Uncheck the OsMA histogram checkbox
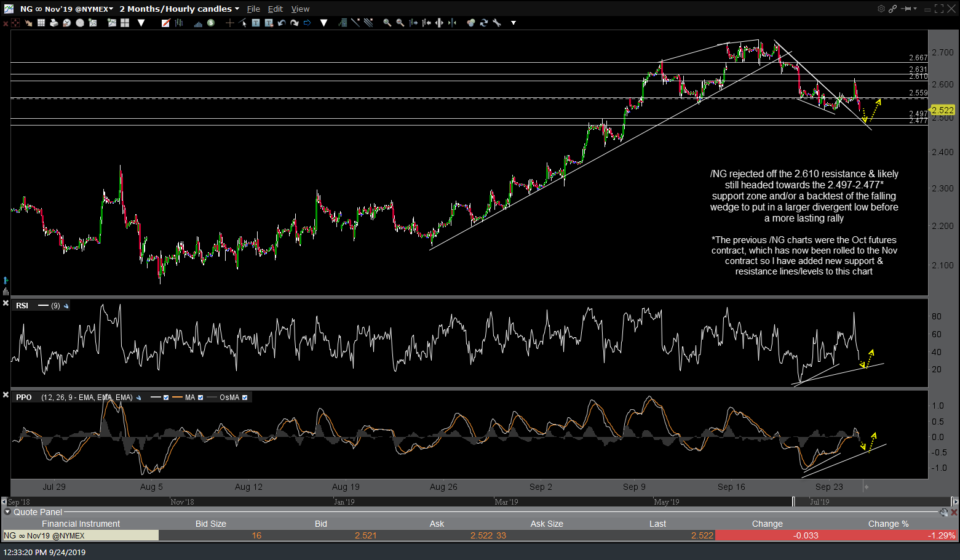The height and width of the screenshot is (560, 960). [x=245, y=397]
